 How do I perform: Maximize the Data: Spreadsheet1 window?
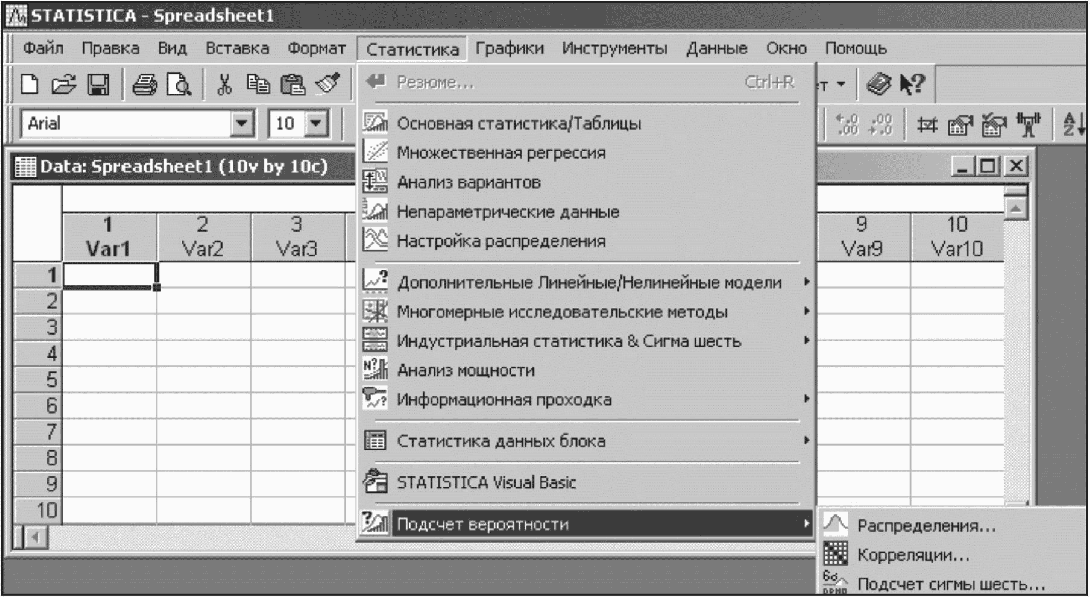tap(987, 165)
